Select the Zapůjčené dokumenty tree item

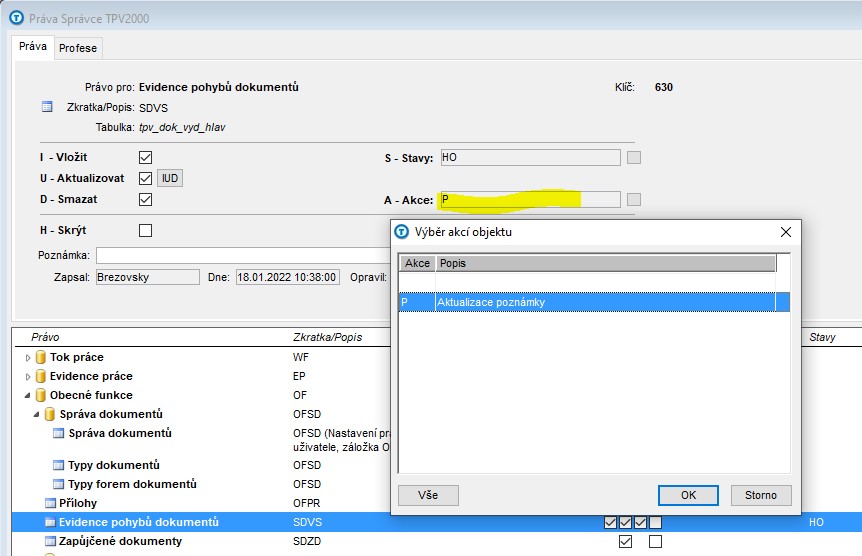point(120,541)
